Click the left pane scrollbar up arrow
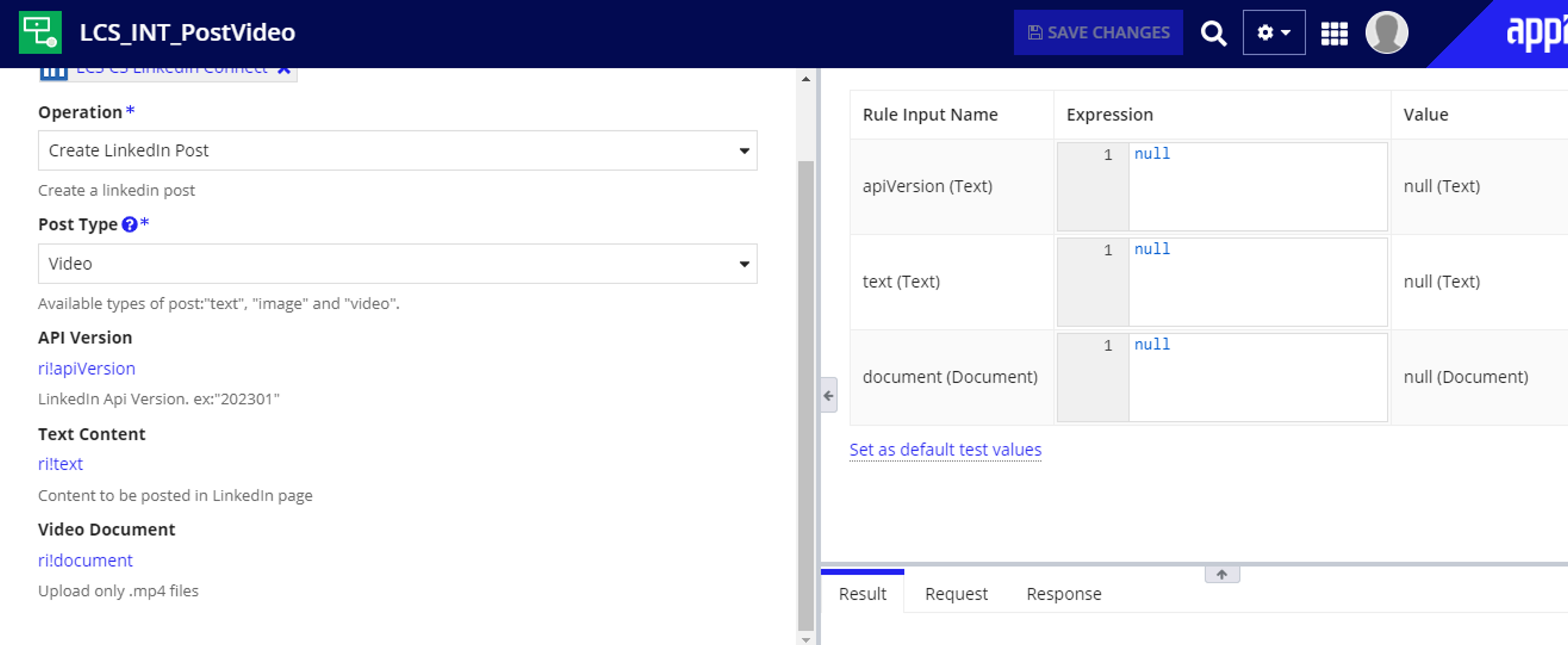The height and width of the screenshot is (645, 1568). click(806, 79)
